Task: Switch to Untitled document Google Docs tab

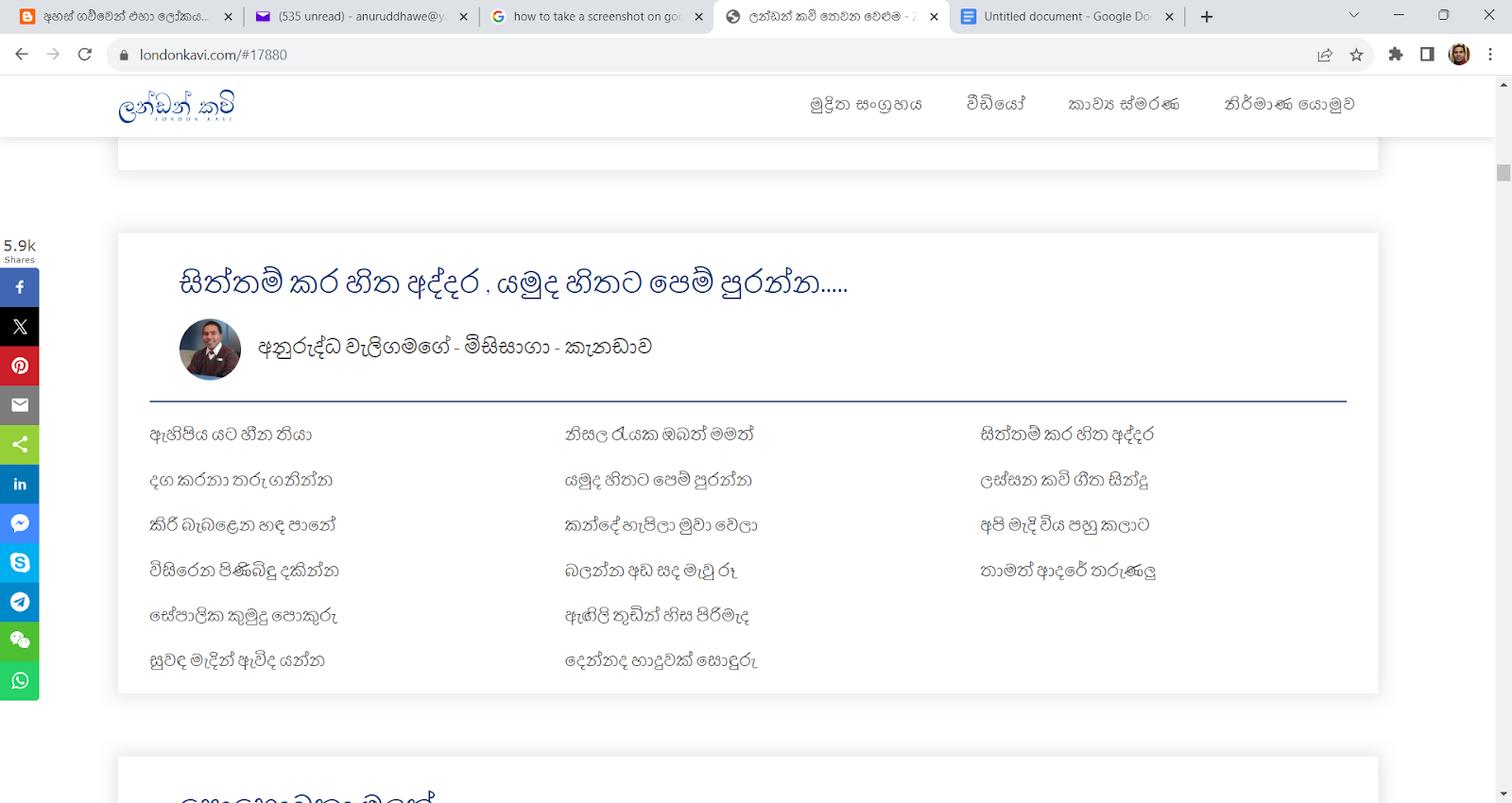Action: pyautogui.click(x=1067, y=17)
